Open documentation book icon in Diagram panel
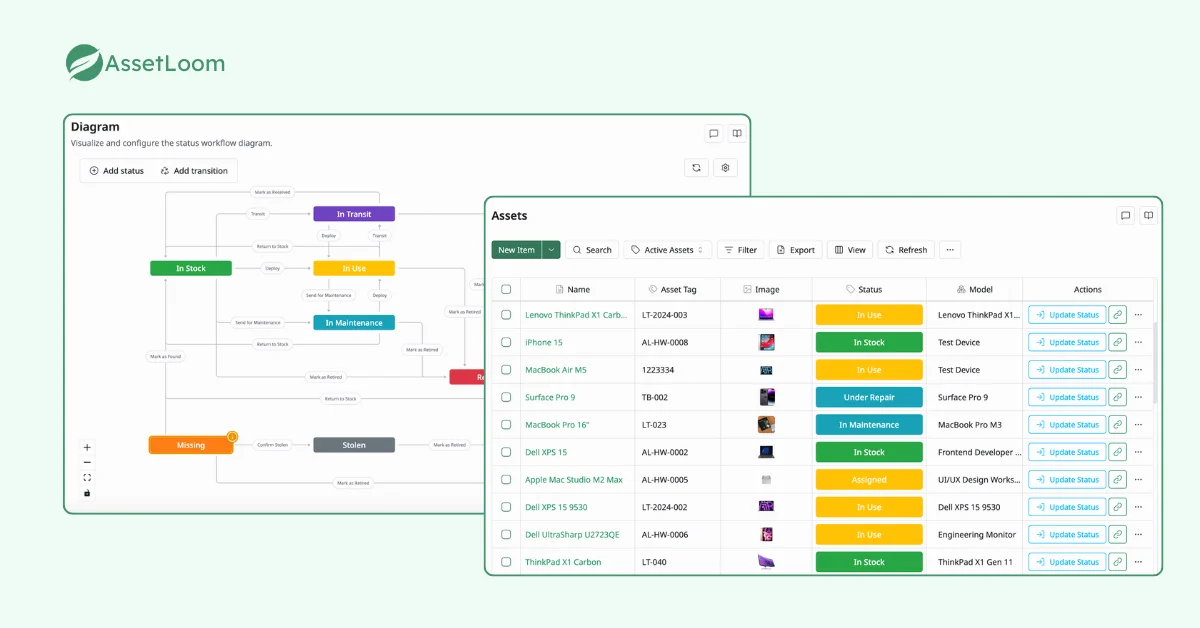Viewport: 1200px width, 628px height. coord(737,133)
